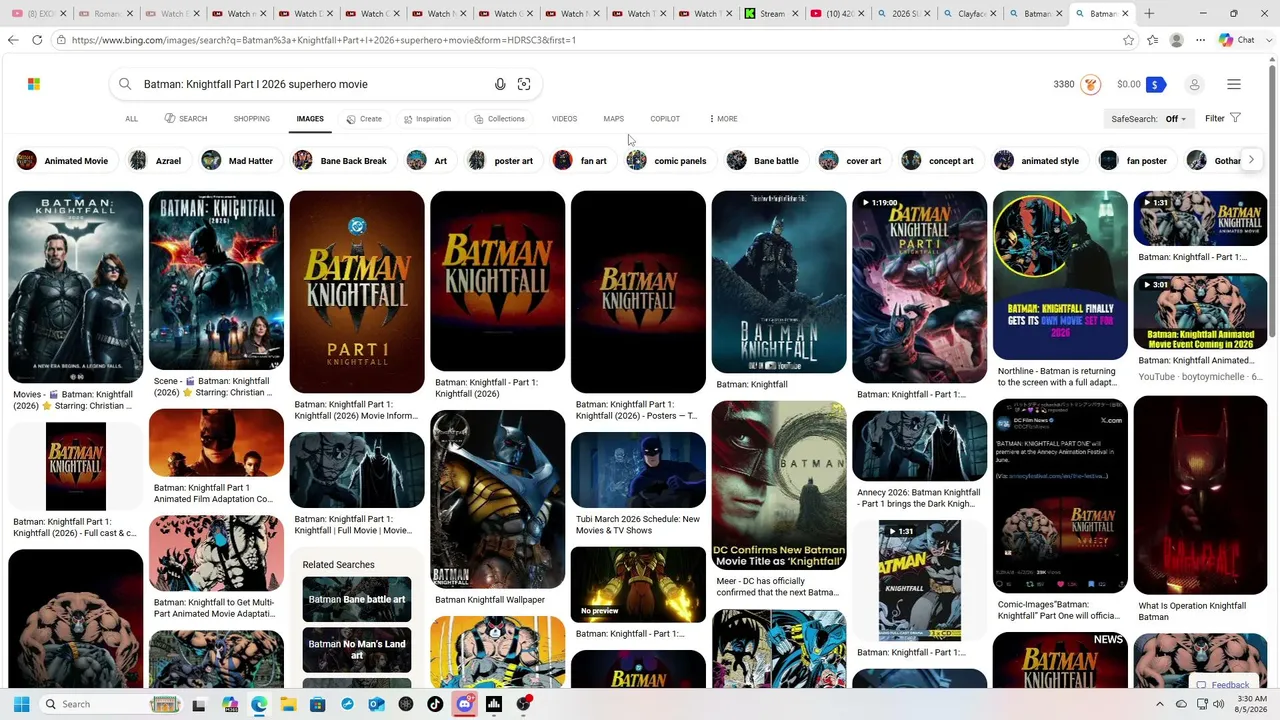Search using voice microphone icon
Viewport: 1280px width, 720px height.
click(500, 84)
